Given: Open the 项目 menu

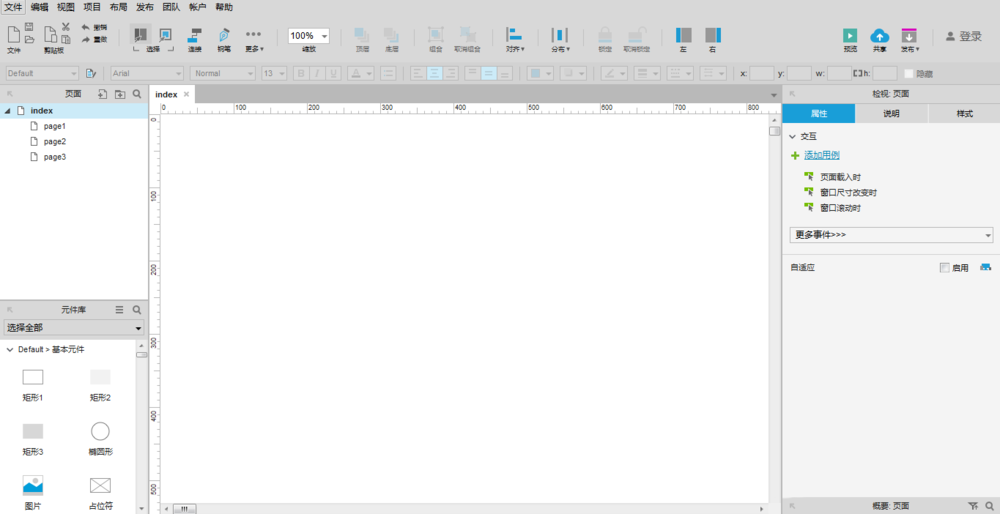Looking at the screenshot, I should click(x=92, y=8).
